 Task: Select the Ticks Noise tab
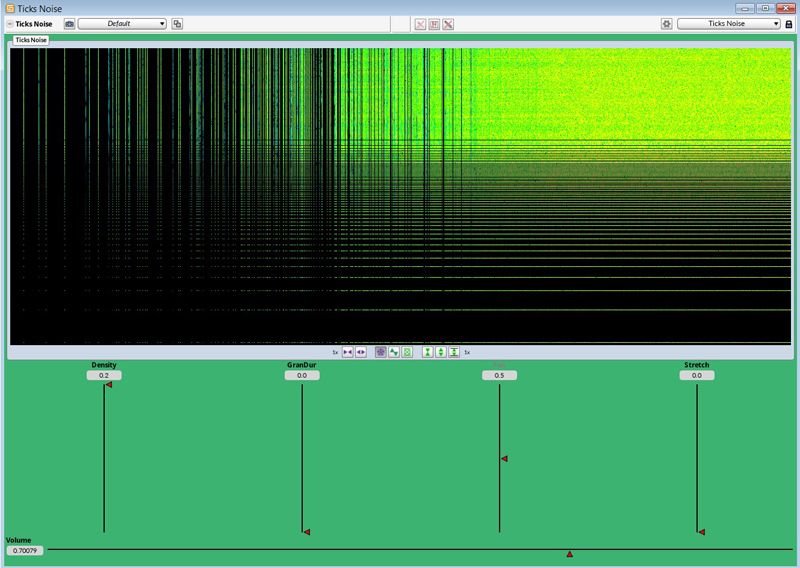point(31,40)
